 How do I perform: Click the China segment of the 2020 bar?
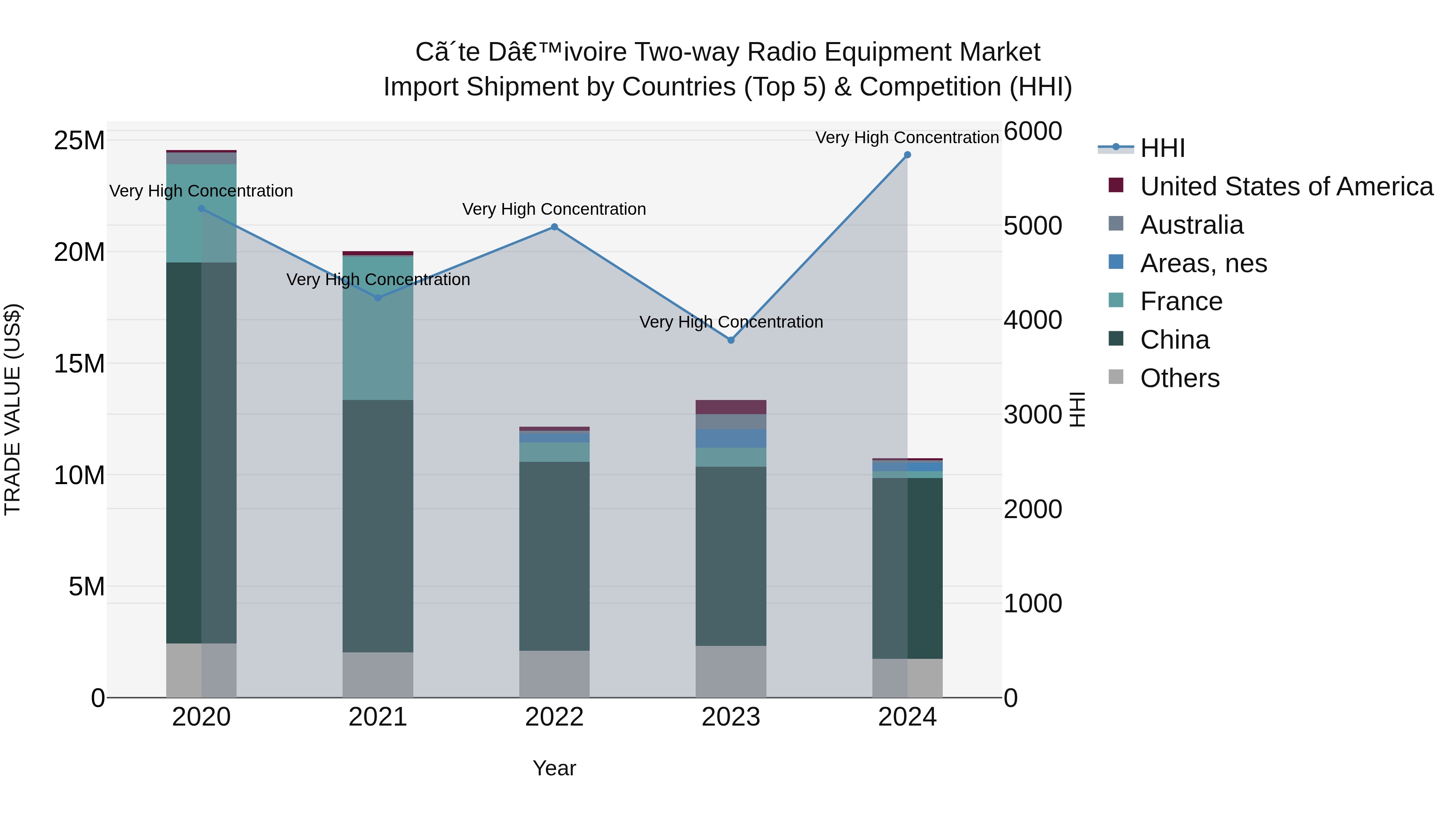(201, 453)
